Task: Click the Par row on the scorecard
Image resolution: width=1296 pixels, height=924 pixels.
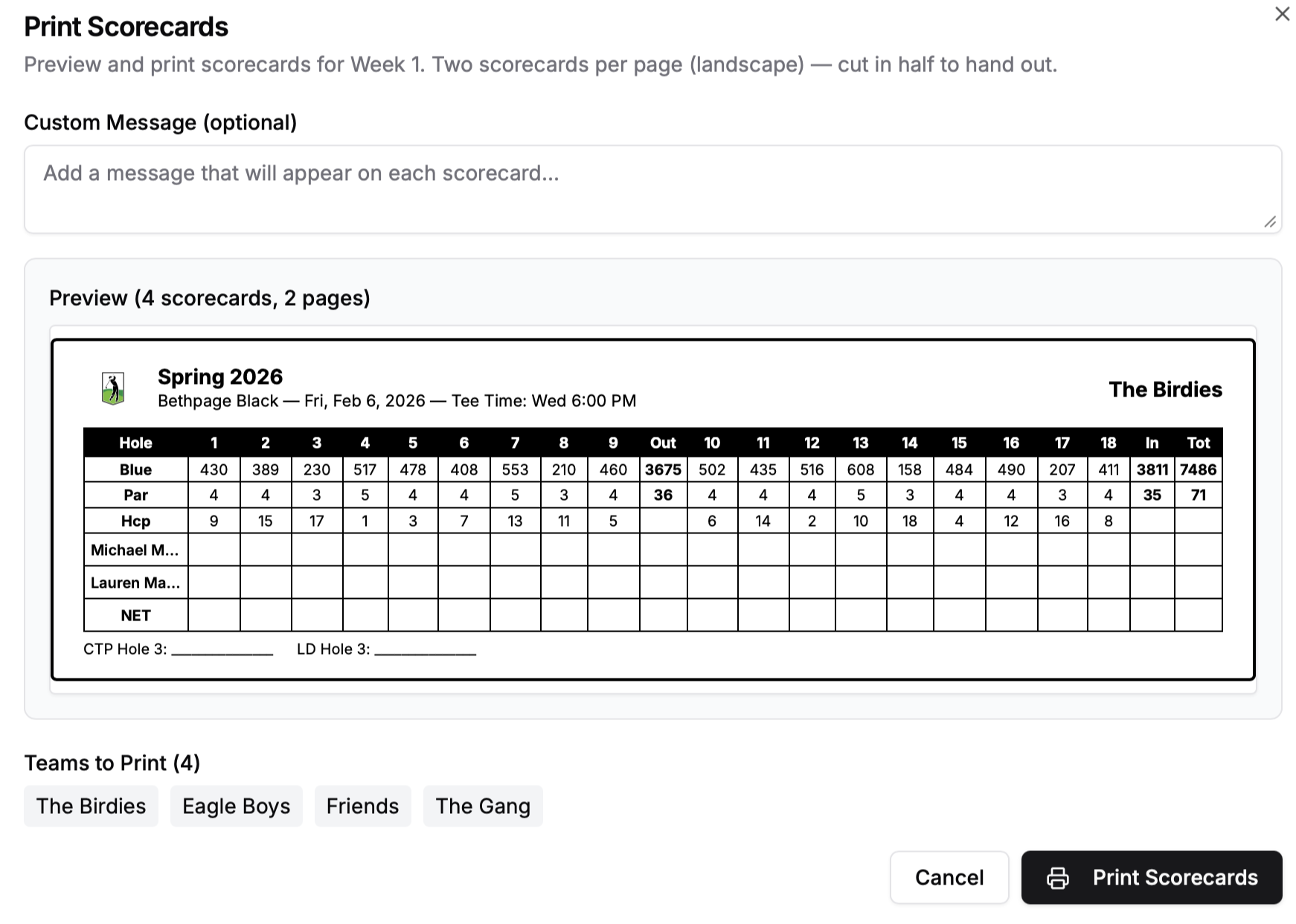Action: 136,495
